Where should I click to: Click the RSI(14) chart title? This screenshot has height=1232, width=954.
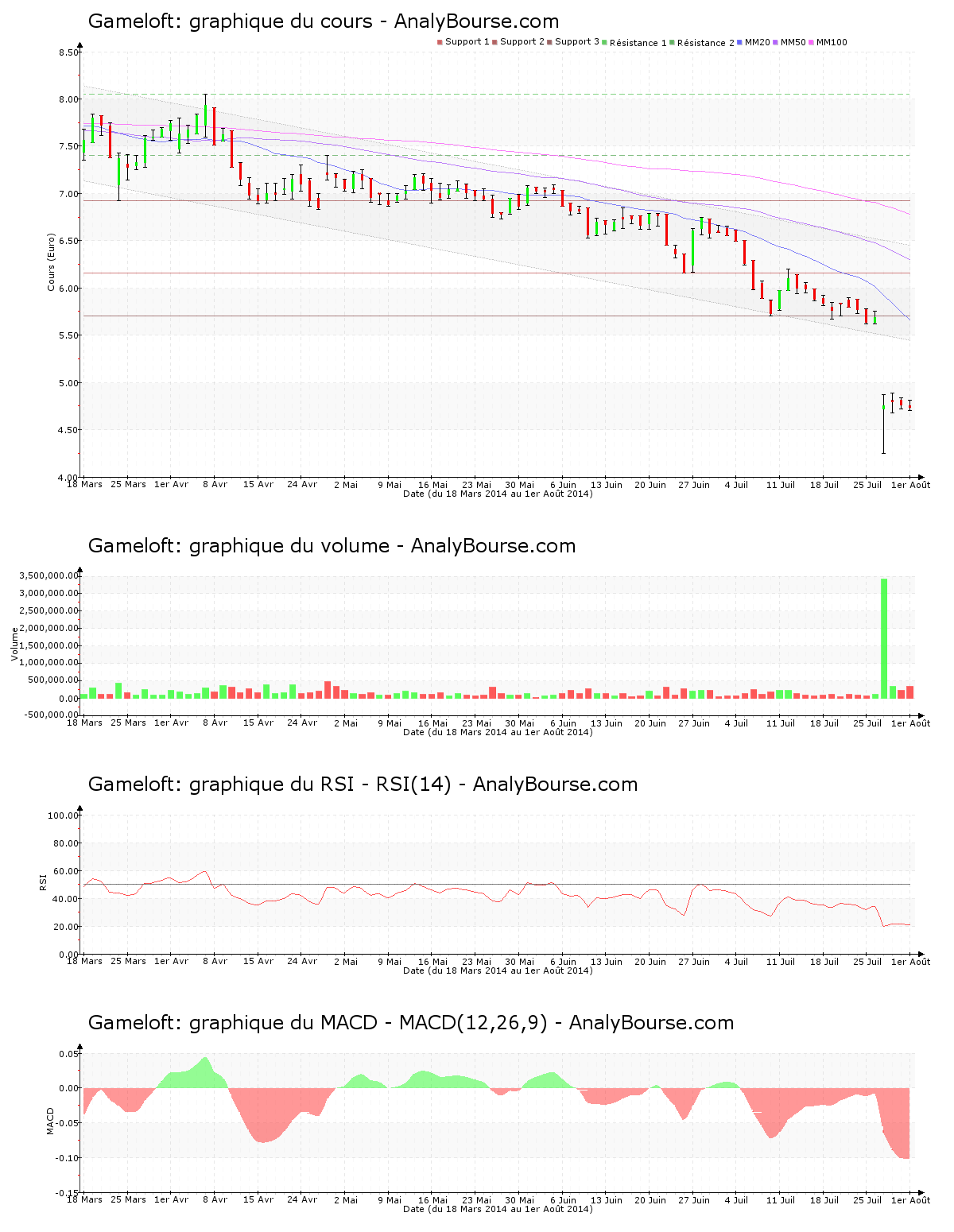pos(363,785)
